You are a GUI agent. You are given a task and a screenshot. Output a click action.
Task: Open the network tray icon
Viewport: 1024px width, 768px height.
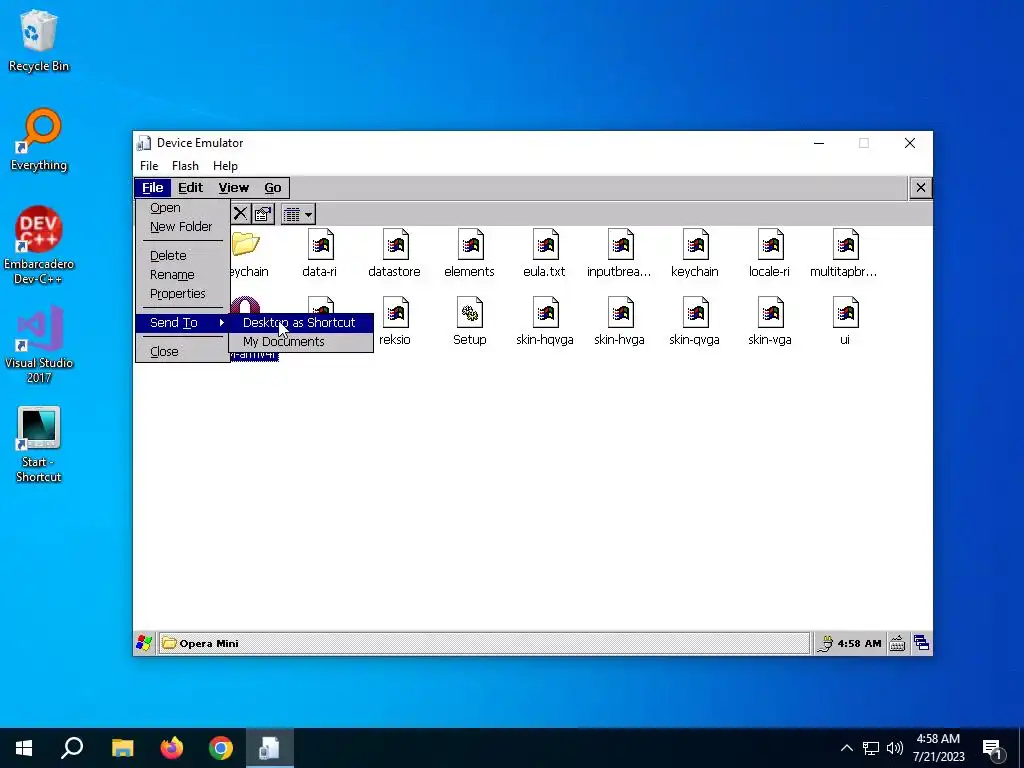point(871,748)
